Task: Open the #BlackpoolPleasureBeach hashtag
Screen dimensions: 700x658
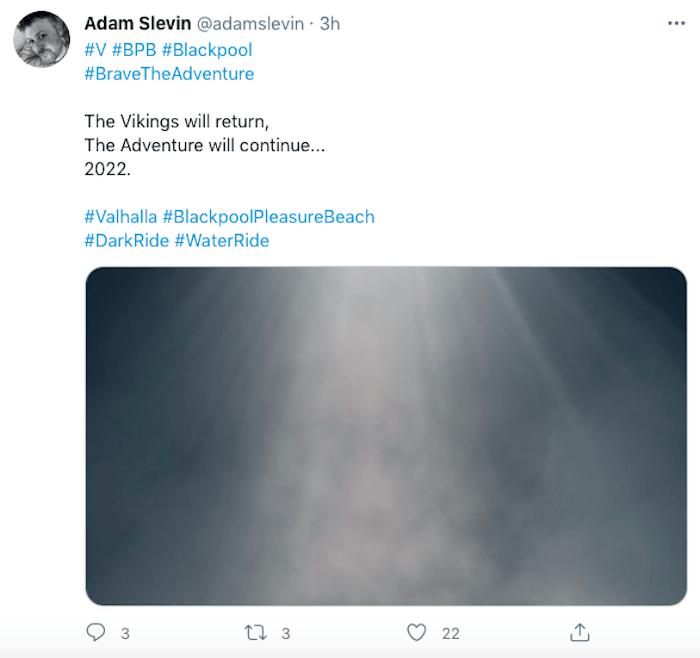Action: pos(268,217)
